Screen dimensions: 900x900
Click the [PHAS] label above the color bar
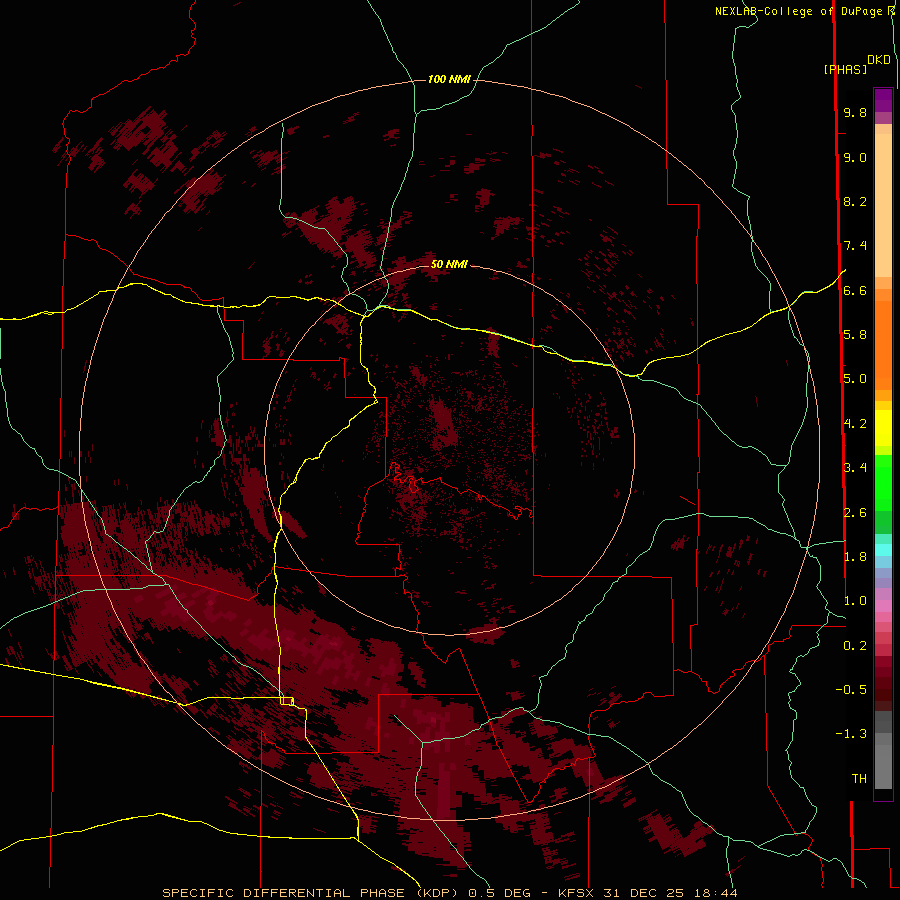[x=845, y=70]
